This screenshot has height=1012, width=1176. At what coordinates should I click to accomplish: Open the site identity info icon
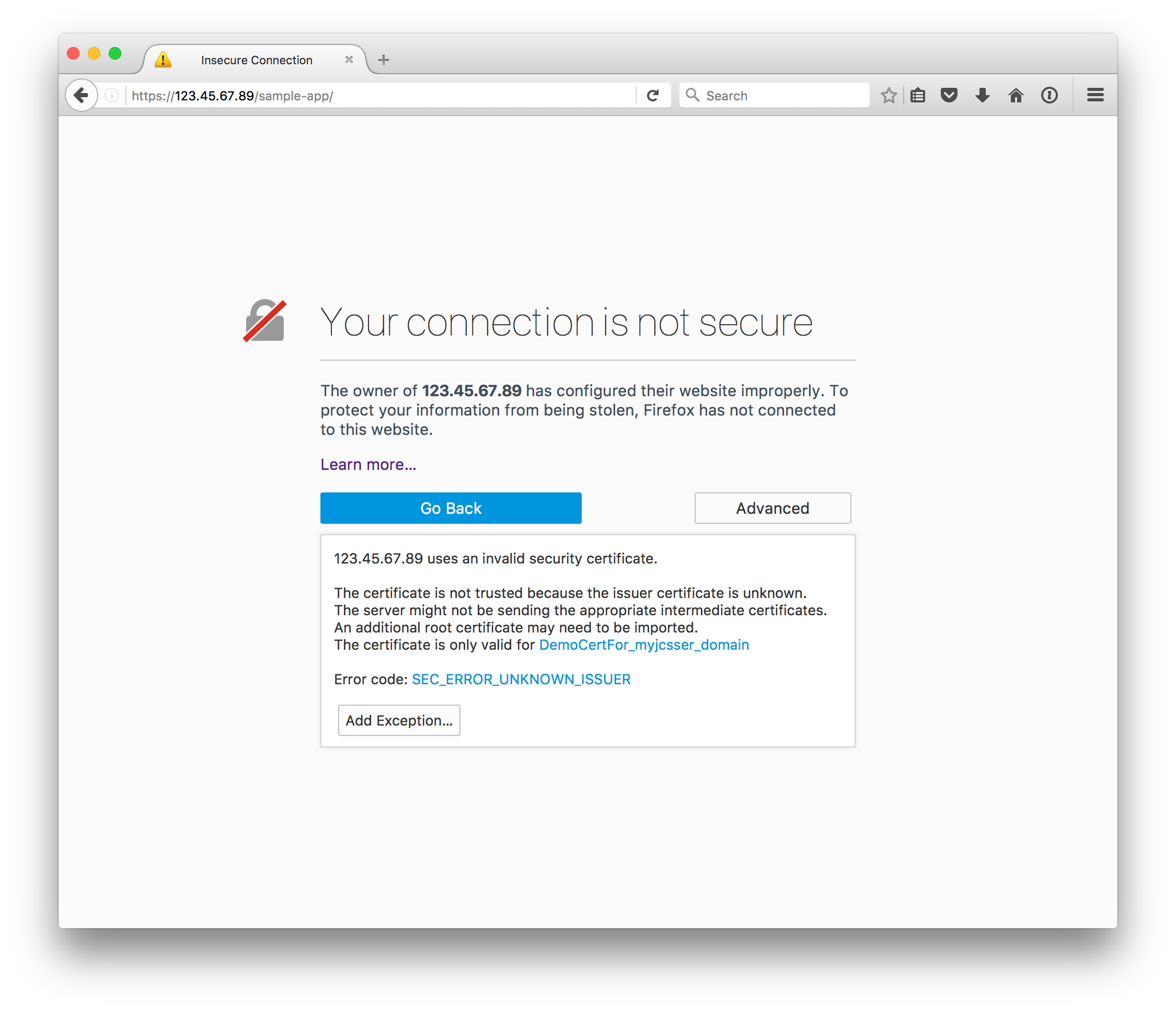112,95
